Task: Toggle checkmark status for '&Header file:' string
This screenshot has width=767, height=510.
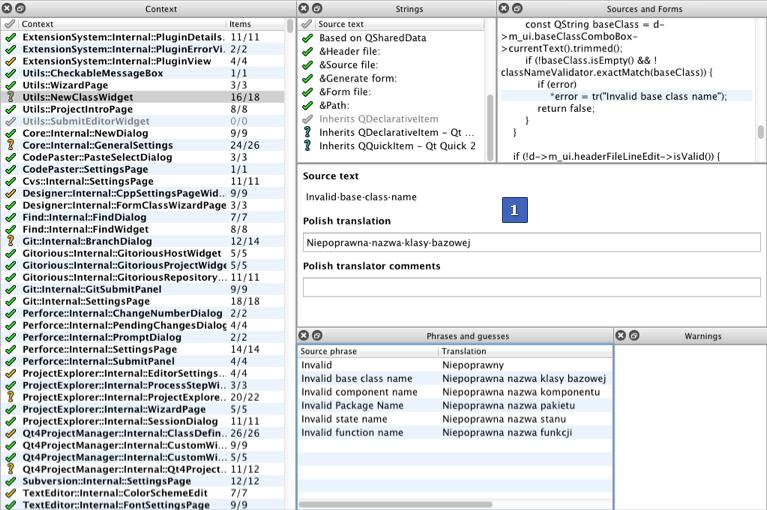Action: [308, 51]
